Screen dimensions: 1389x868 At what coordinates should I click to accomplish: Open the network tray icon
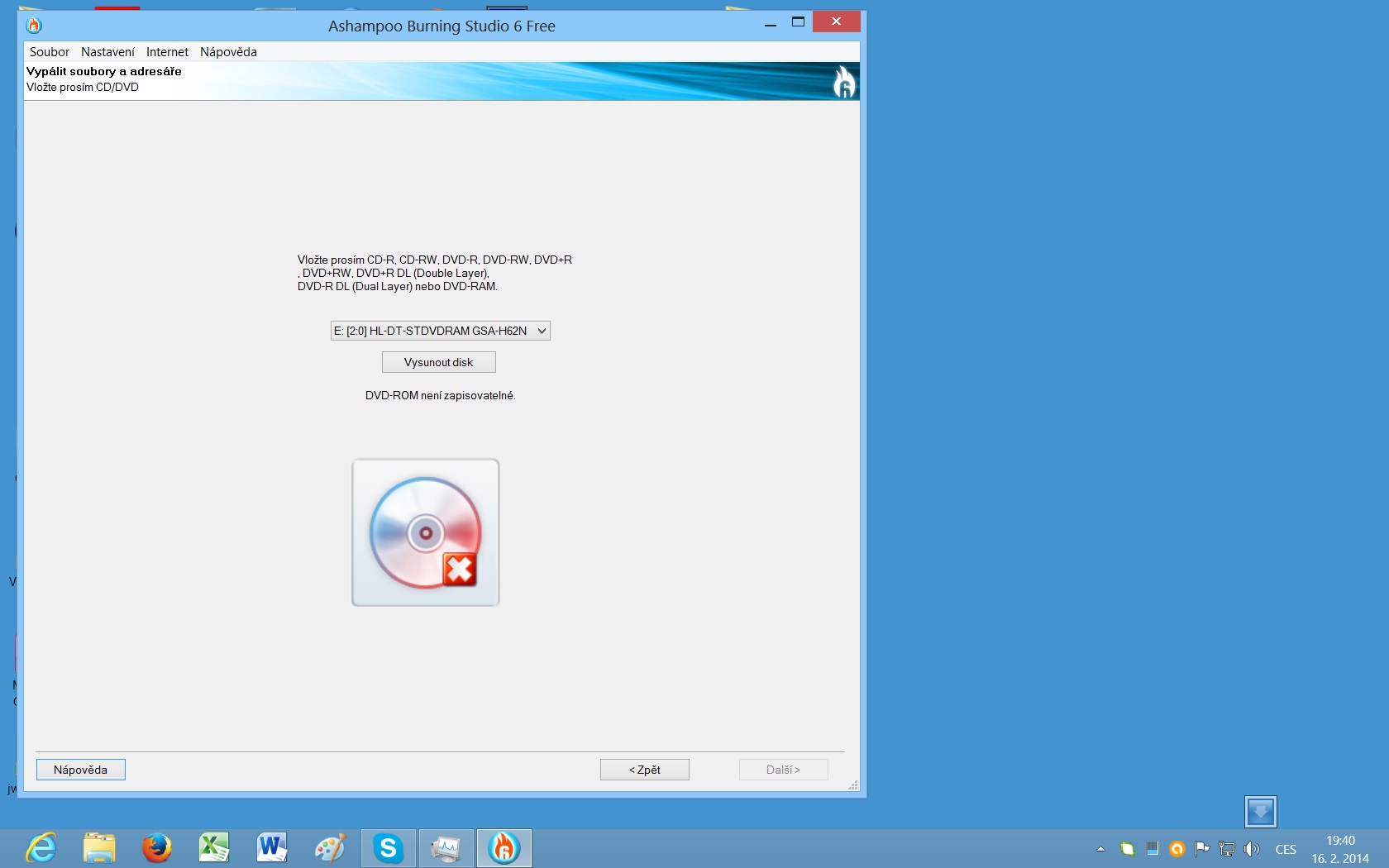1227,849
